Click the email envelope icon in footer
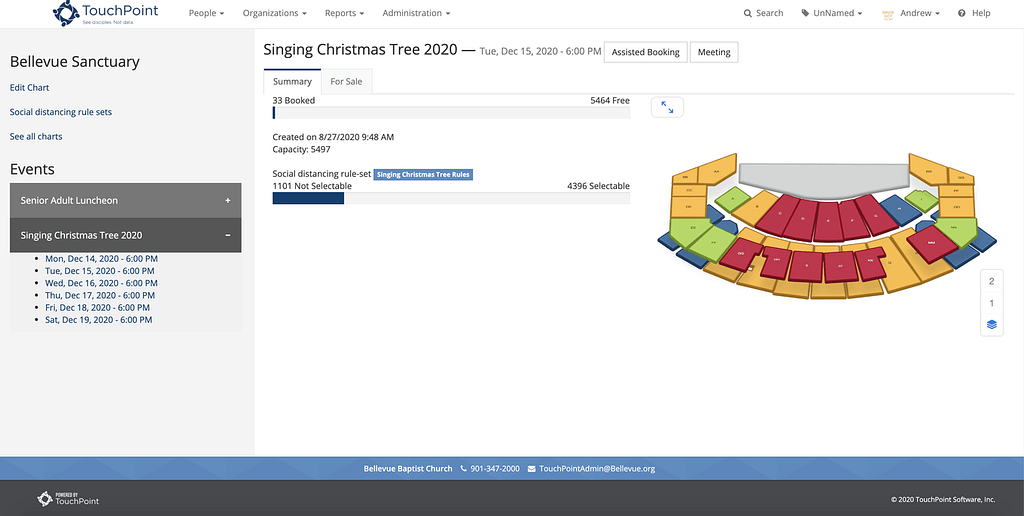1024x516 pixels. click(531, 468)
